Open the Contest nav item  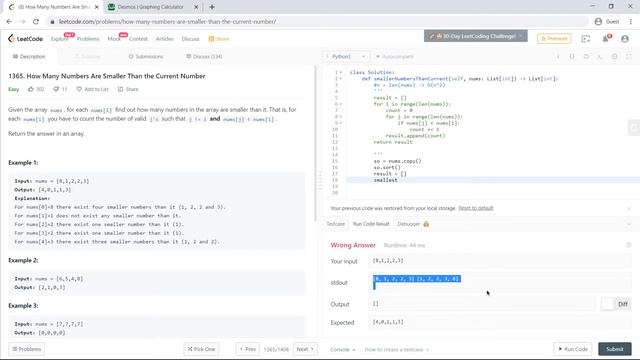138,39
